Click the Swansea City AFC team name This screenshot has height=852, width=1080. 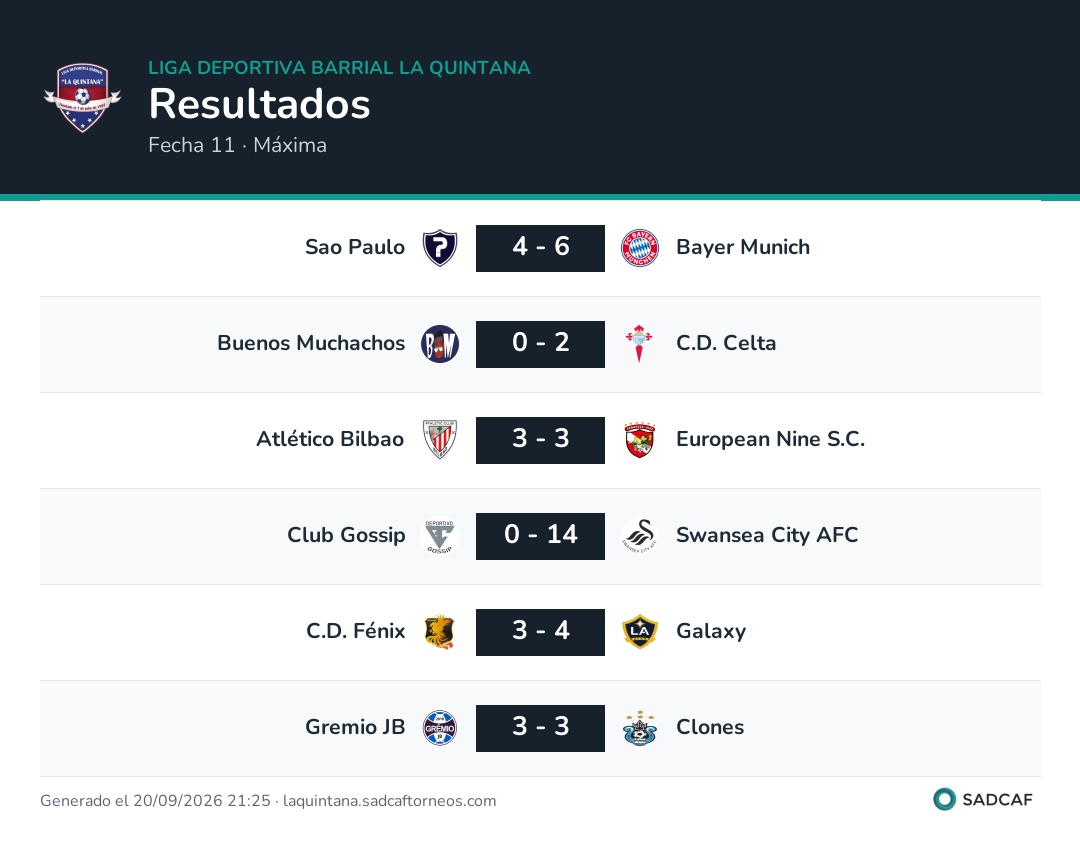click(767, 535)
